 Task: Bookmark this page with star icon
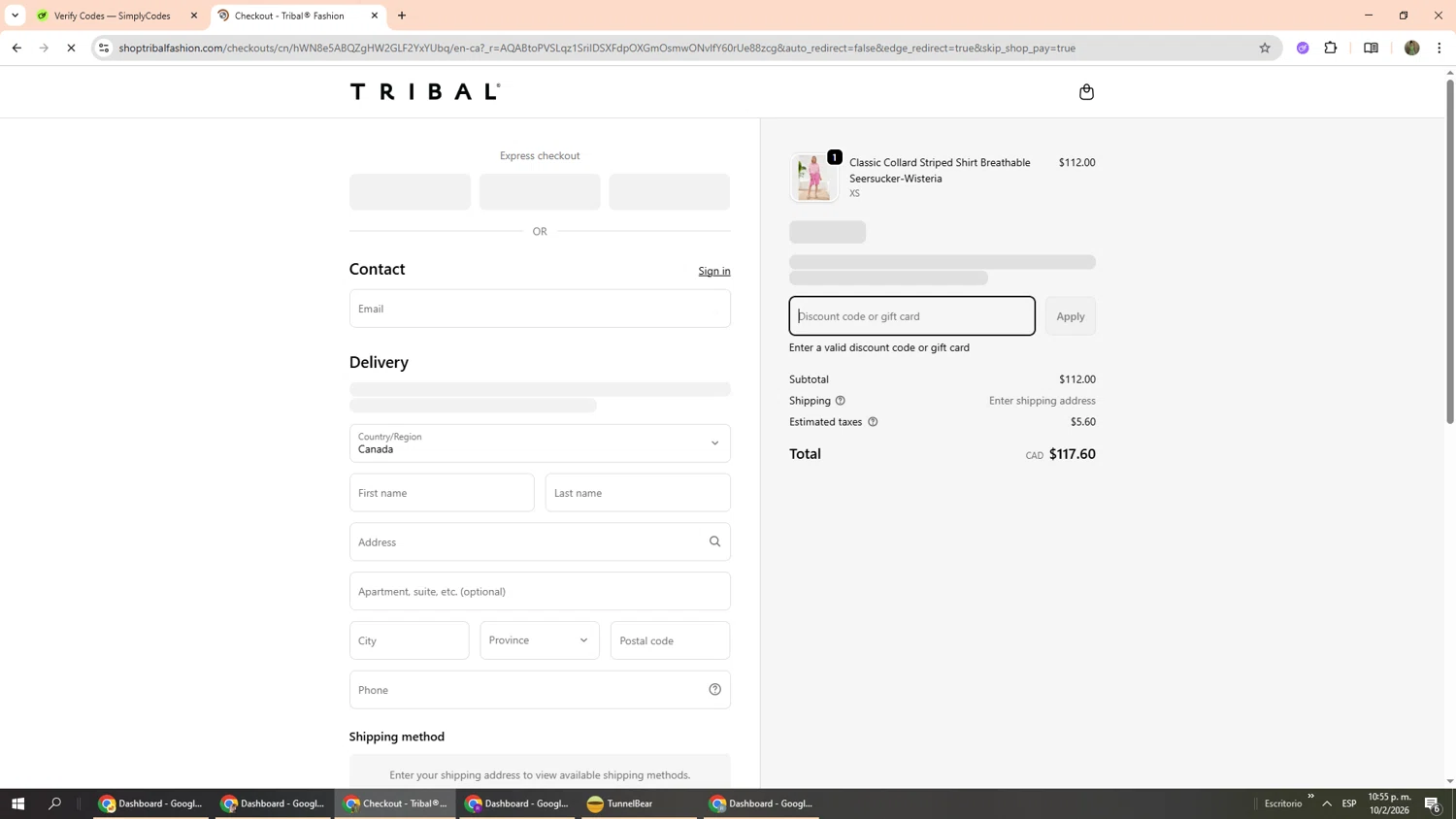pyautogui.click(x=1264, y=48)
